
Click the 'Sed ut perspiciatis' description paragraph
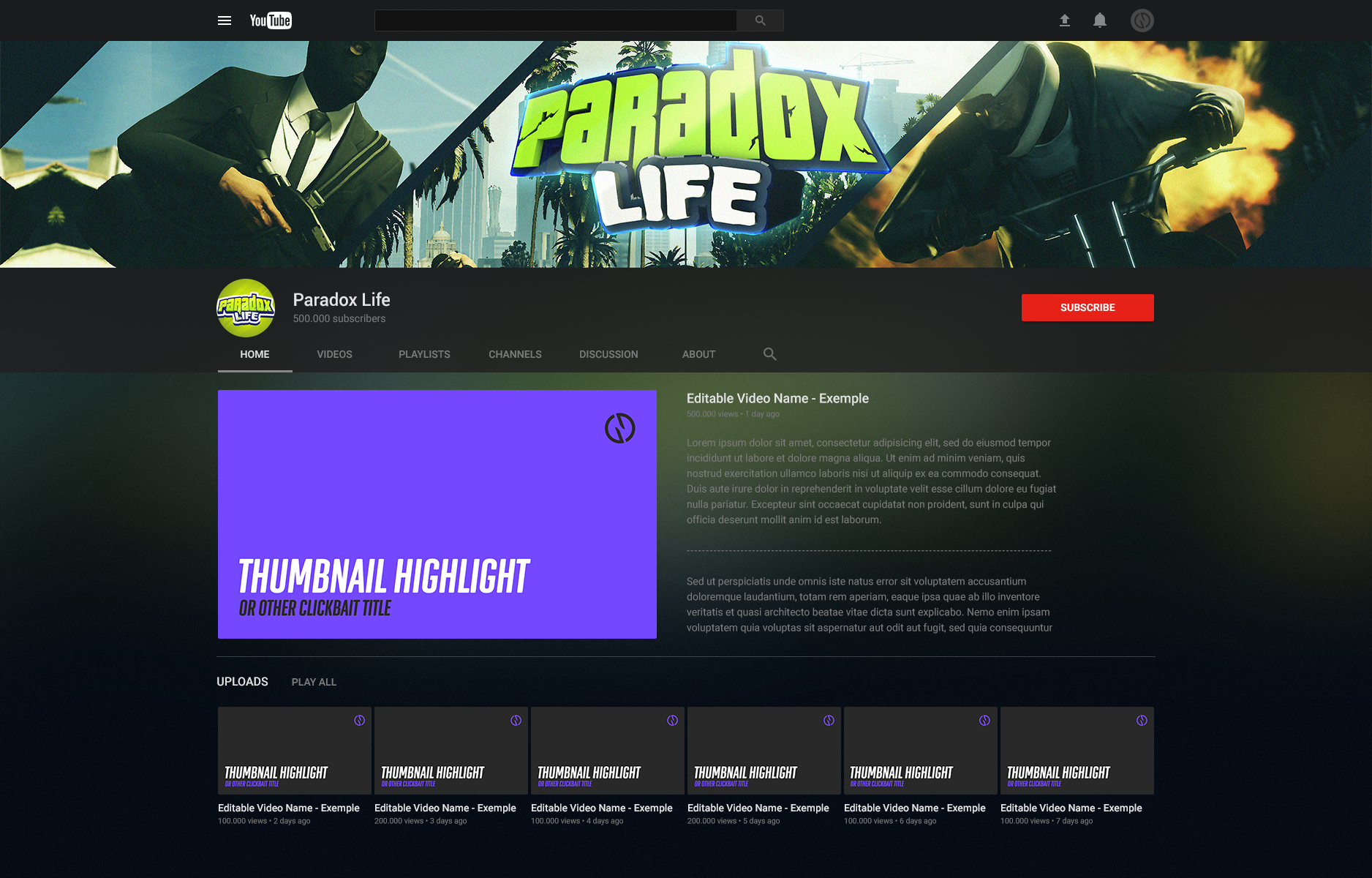870,604
